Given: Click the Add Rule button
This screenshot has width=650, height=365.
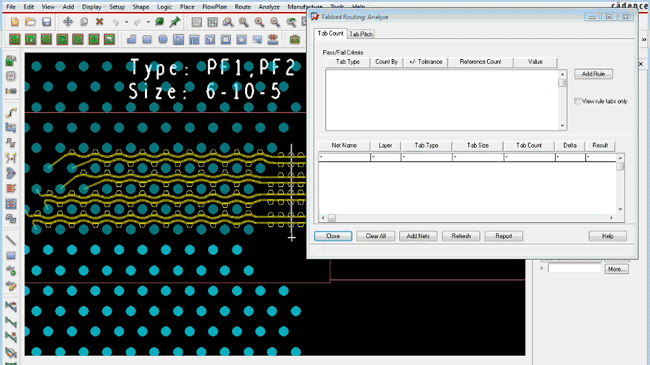Looking at the screenshot, I should click(593, 74).
